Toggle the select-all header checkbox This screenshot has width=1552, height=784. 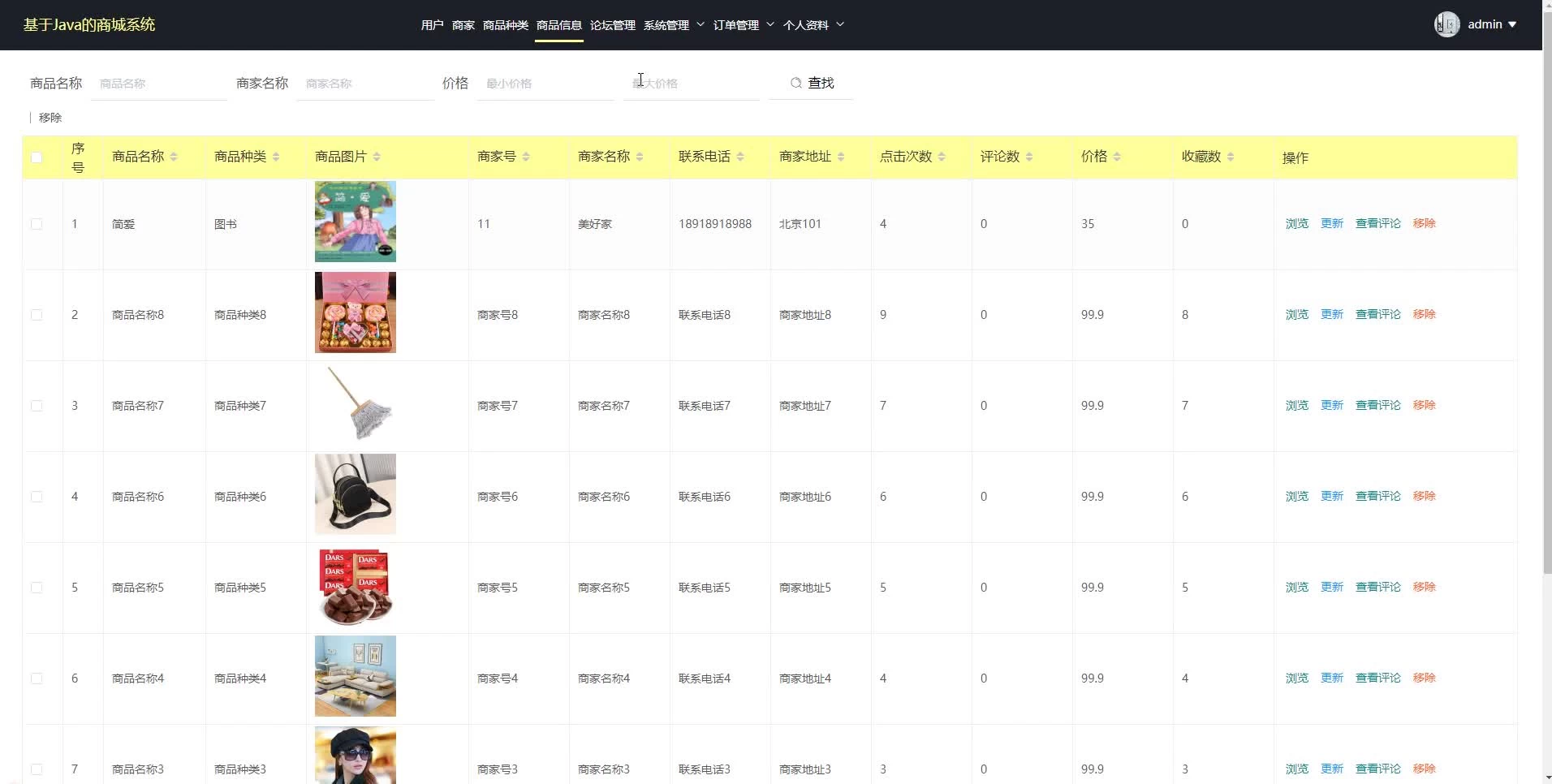[x=37, y=157]
